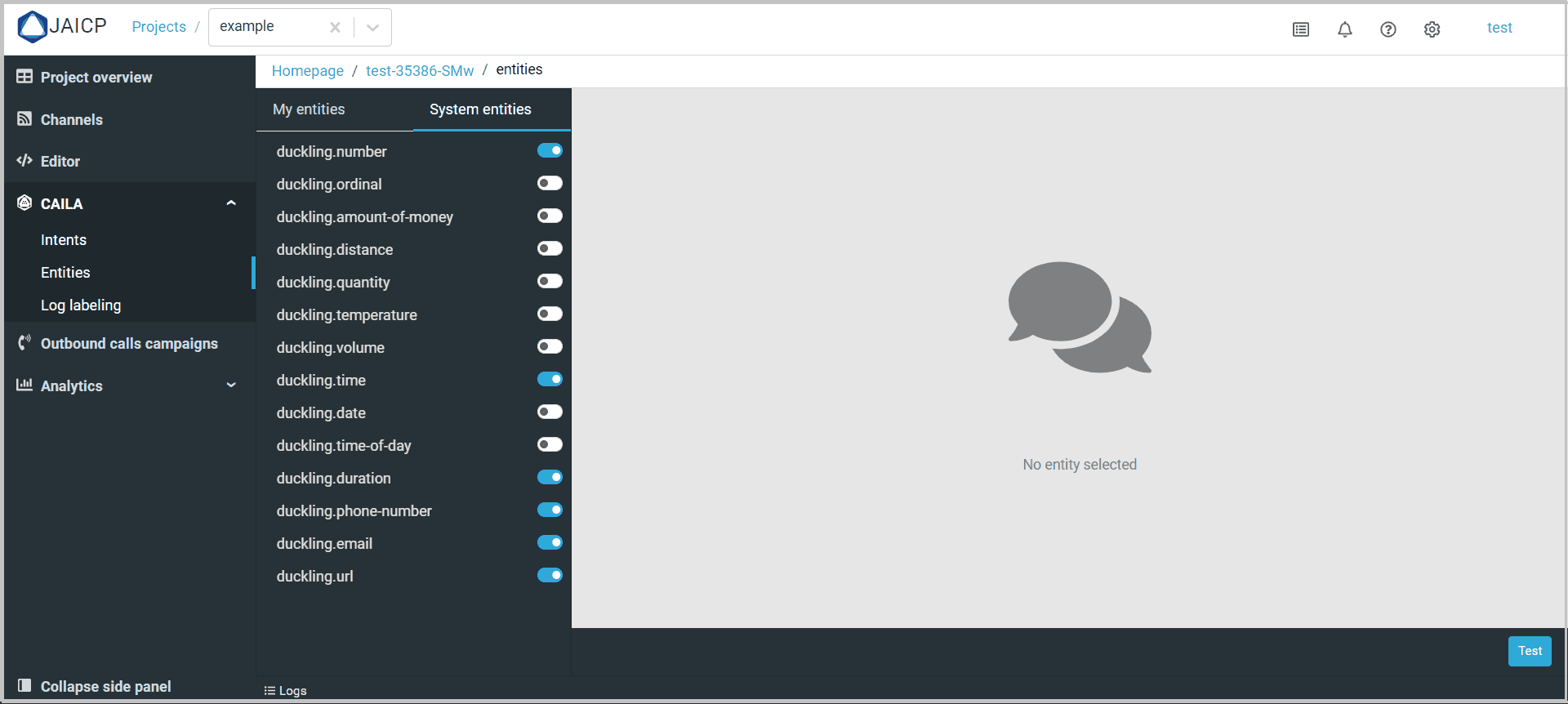
Task: Click the JAICP logo icon
Action: 33,27
